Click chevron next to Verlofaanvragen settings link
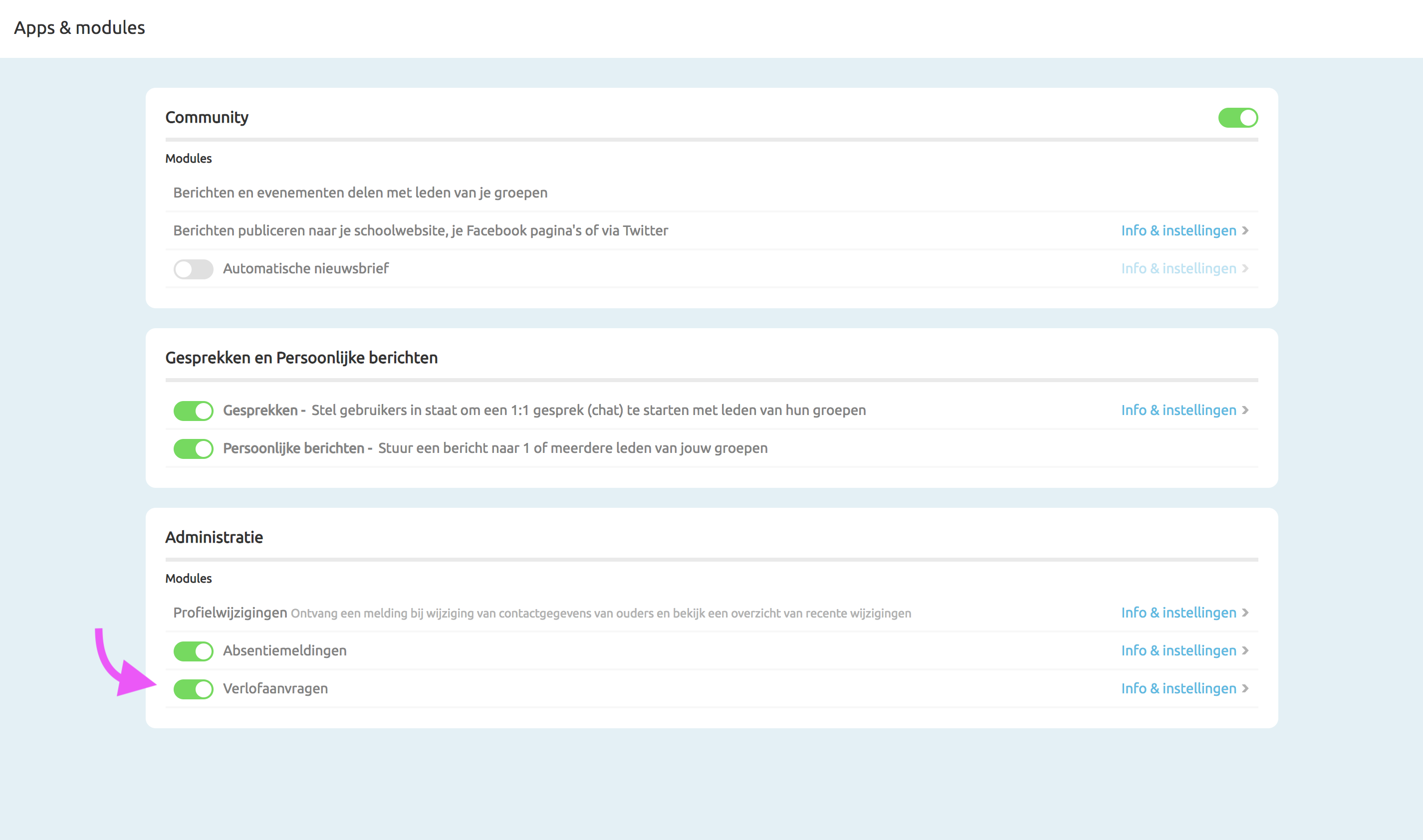This screenshot has height=840, width=1423. [1245, 688]
